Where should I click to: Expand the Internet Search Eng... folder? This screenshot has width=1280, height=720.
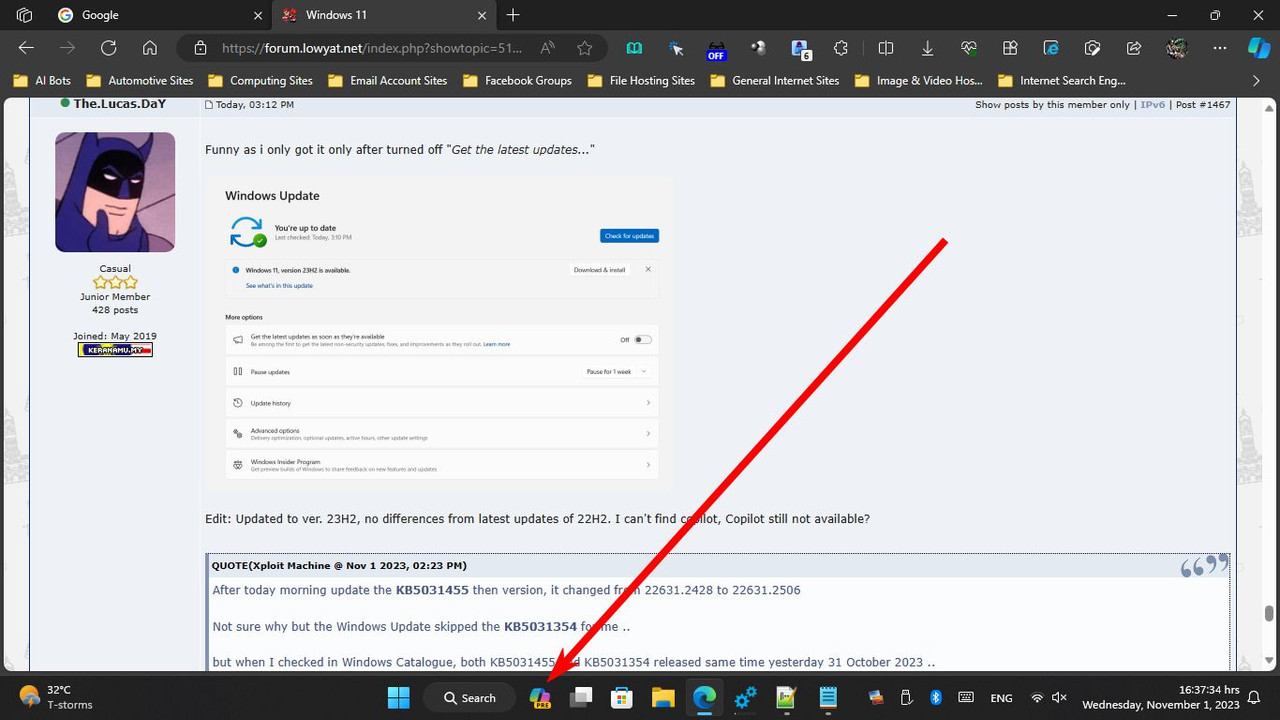[x=1061, y=81]
